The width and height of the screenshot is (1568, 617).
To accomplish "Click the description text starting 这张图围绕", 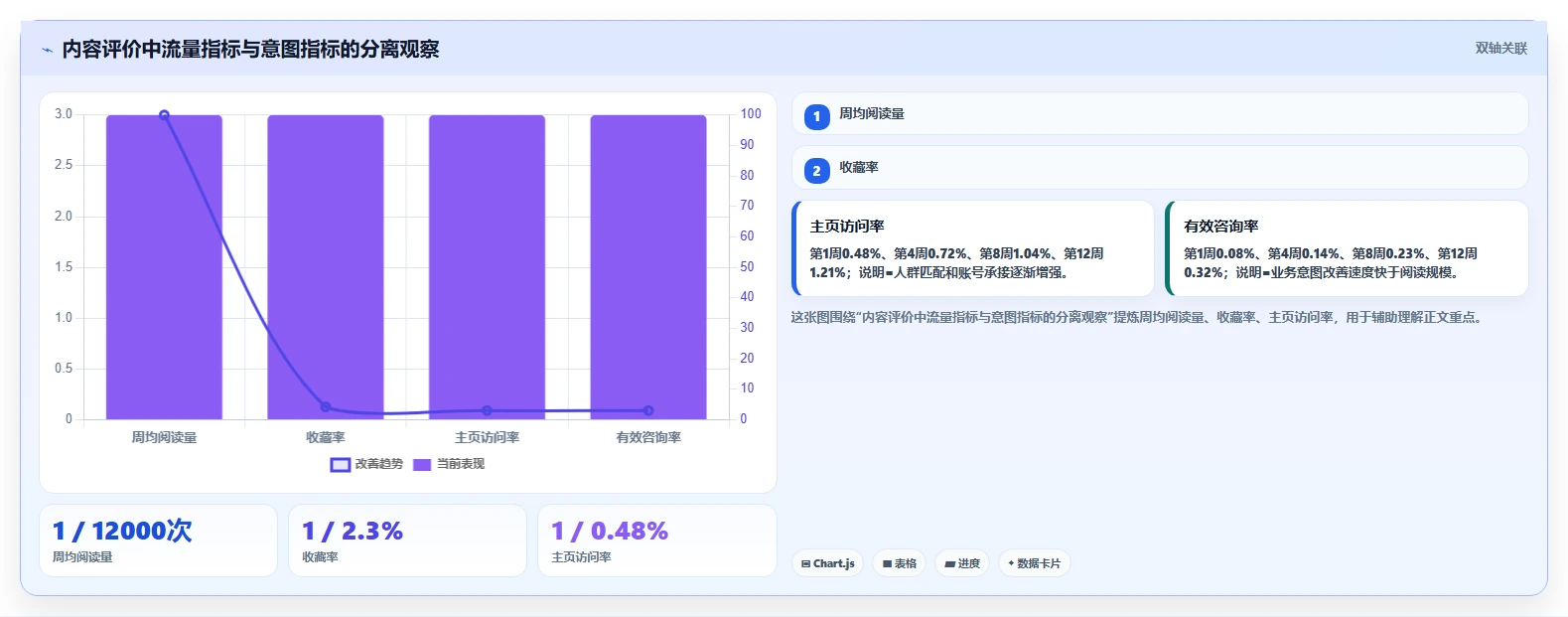I will pyautogui.click(x=1139, y=318).
